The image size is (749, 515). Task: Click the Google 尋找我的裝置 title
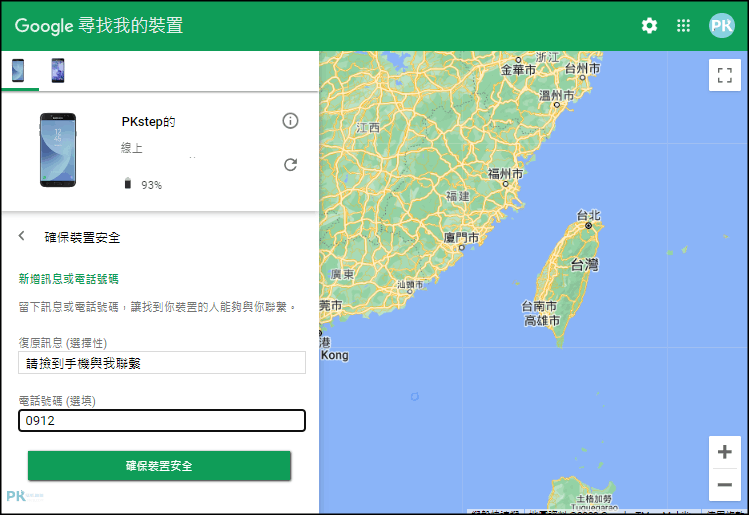99,25
